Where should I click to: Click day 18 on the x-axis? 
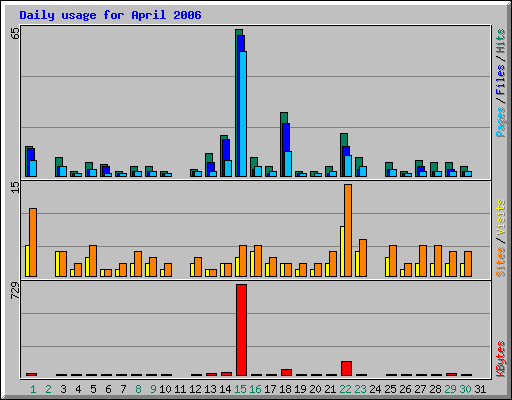[x=285, y=389]
